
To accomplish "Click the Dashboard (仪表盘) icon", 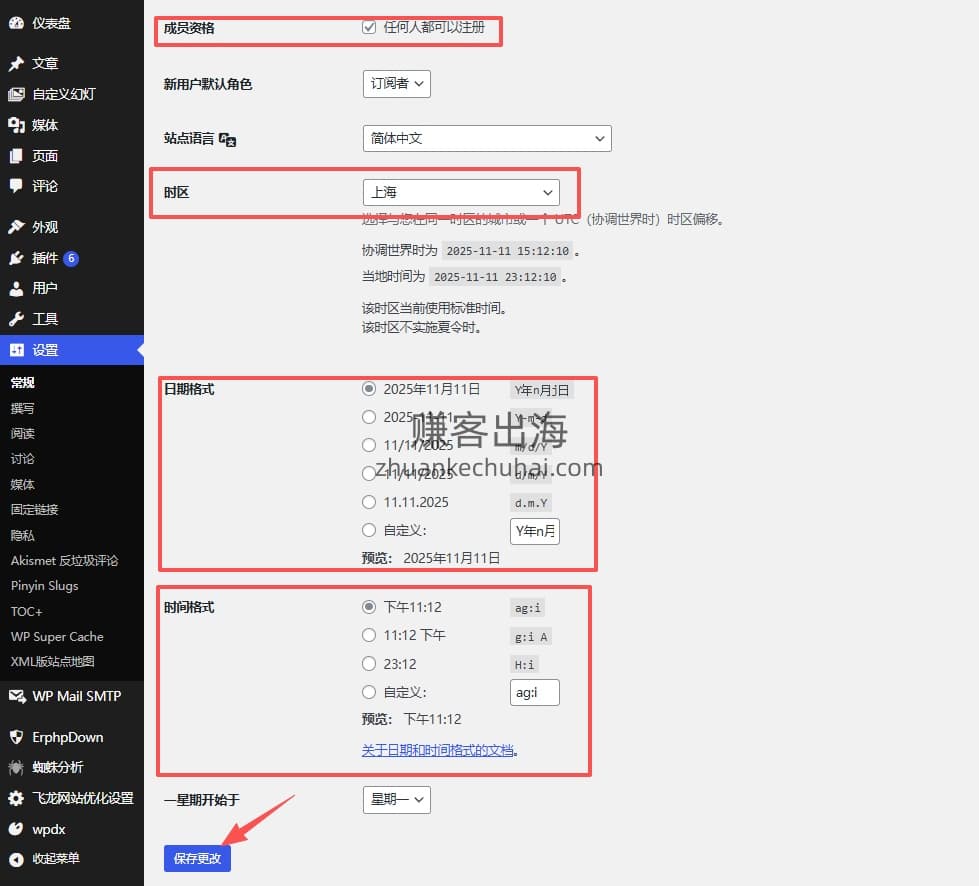I will pyautogui.click(x=16, y=23).
